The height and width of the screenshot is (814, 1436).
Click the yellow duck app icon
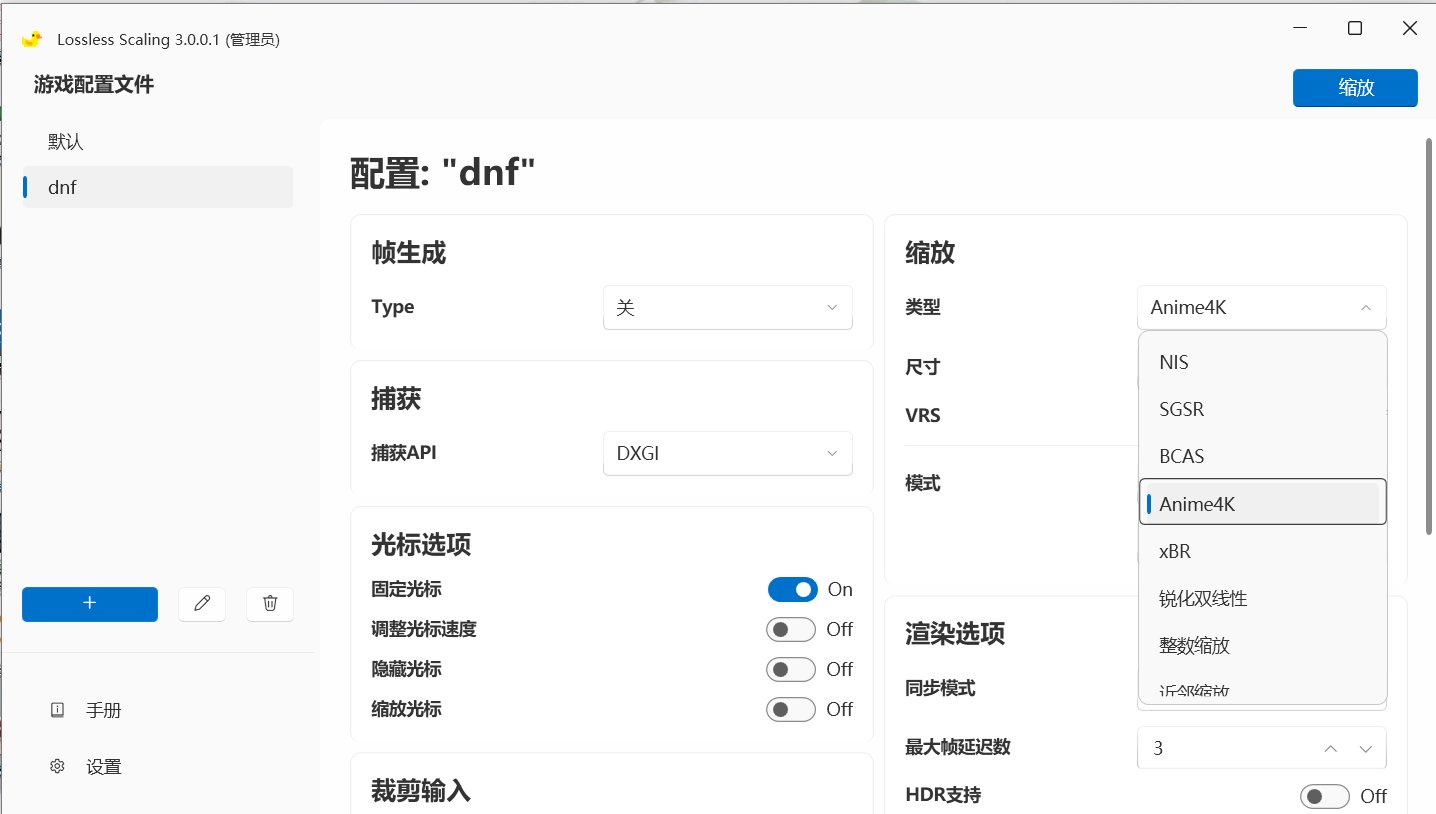click(32, 39)
